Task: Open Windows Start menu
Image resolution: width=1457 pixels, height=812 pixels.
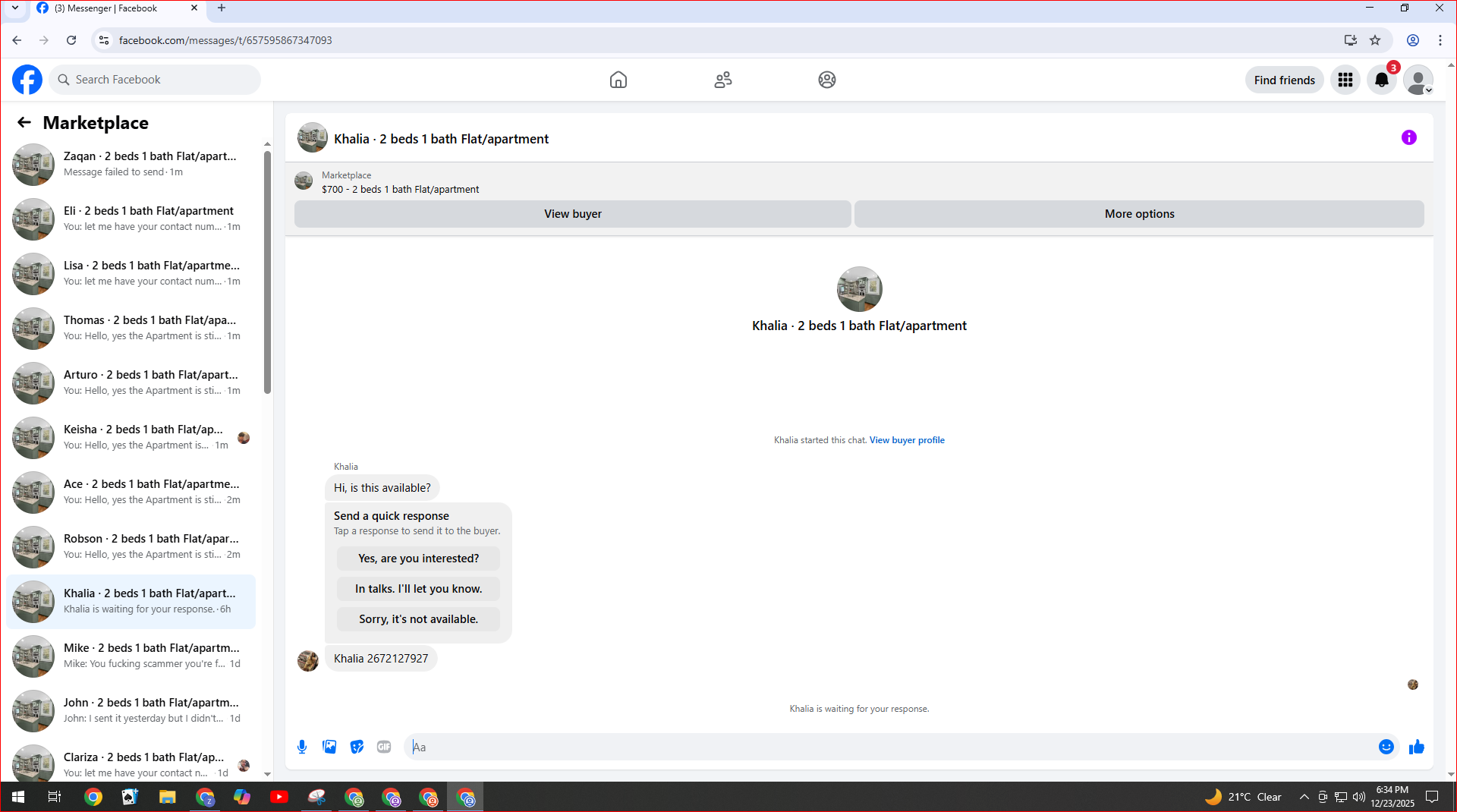Action: coord(18,797)
